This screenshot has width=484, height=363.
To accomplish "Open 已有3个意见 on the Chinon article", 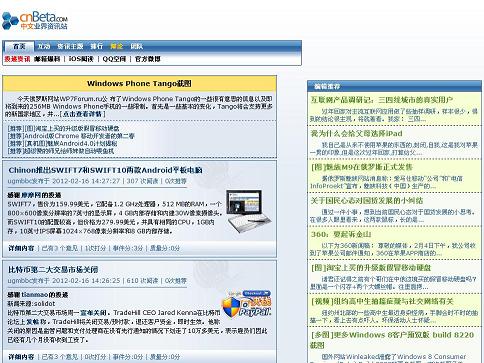I will (x=60, y=248).
